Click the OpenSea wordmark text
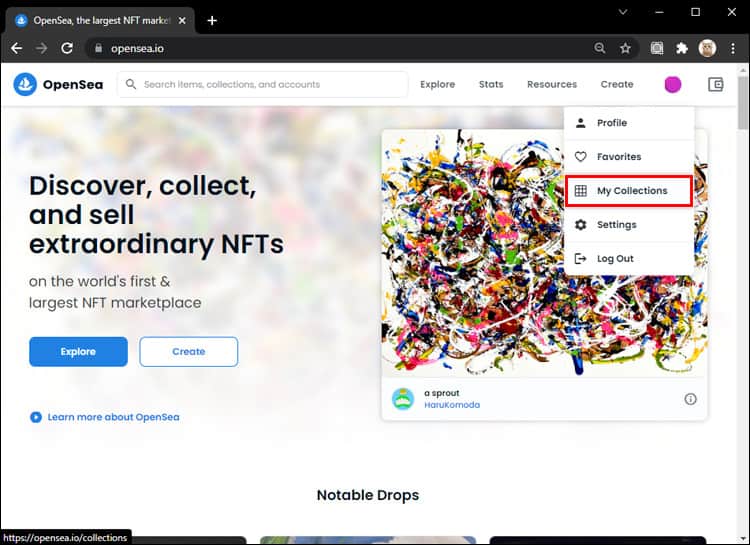Viewport: 750px width, 545px height. click(x=73, y=85)
